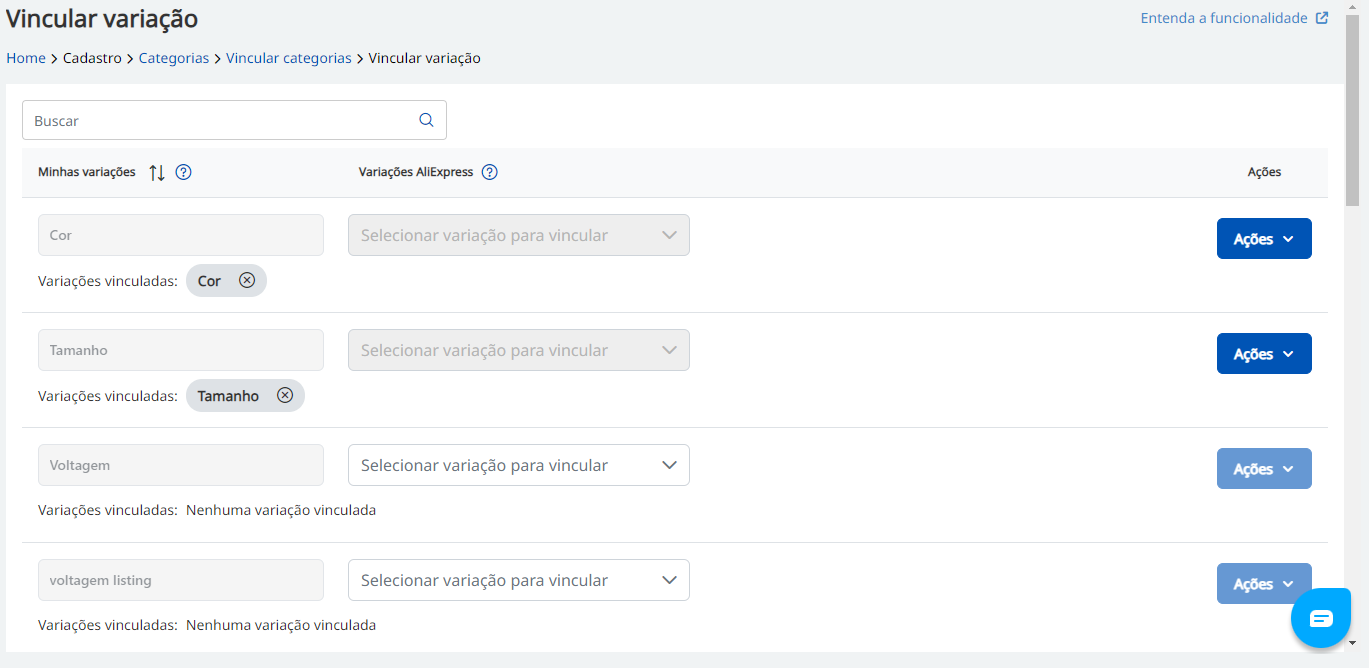Open Ações dropdown for Cor row
Image resolution: width=1369 pixels, height=668 pixels.
coord(1263,239)
